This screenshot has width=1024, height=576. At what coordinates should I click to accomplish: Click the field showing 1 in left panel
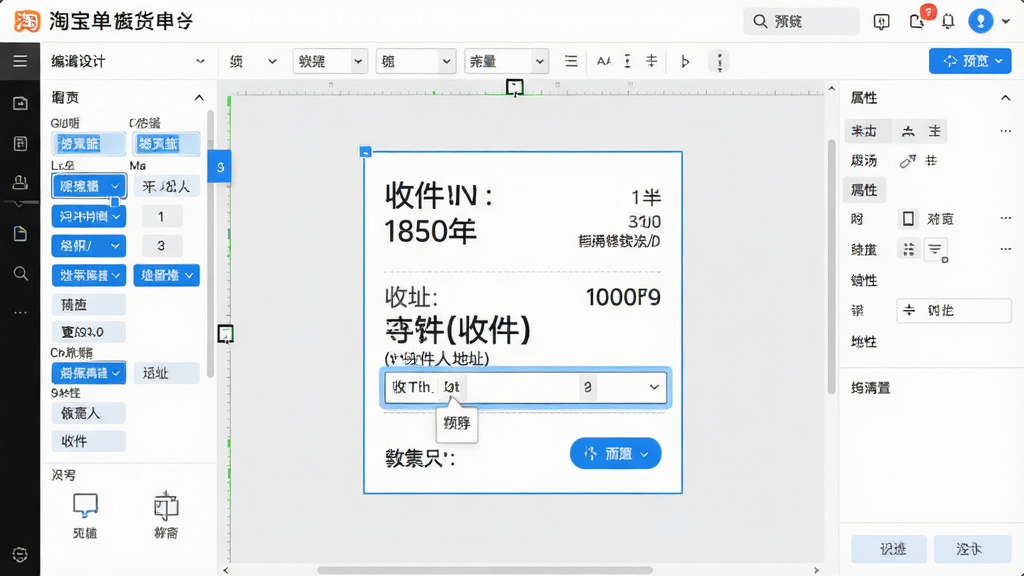tap(162, 216)
